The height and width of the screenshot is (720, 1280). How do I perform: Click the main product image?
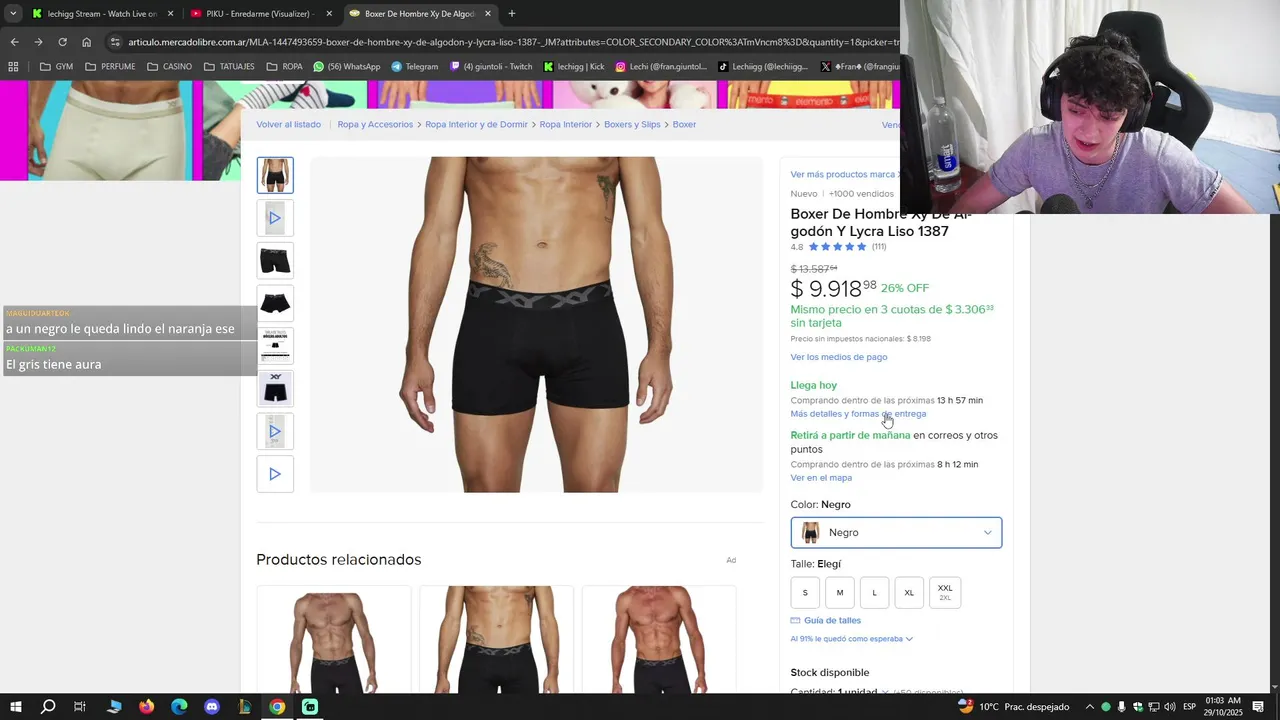coord(537,324)
